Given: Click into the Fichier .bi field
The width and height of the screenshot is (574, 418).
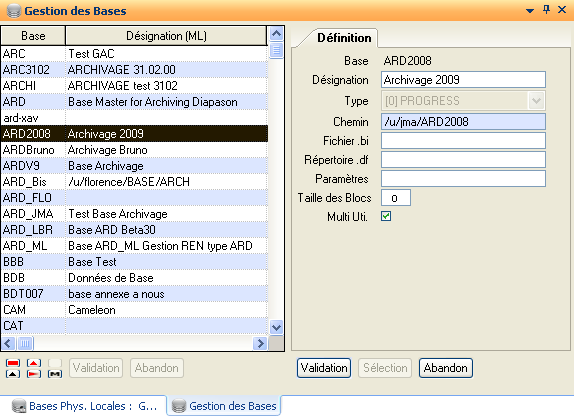Looking at the screenshot, I should coord(463,141).
